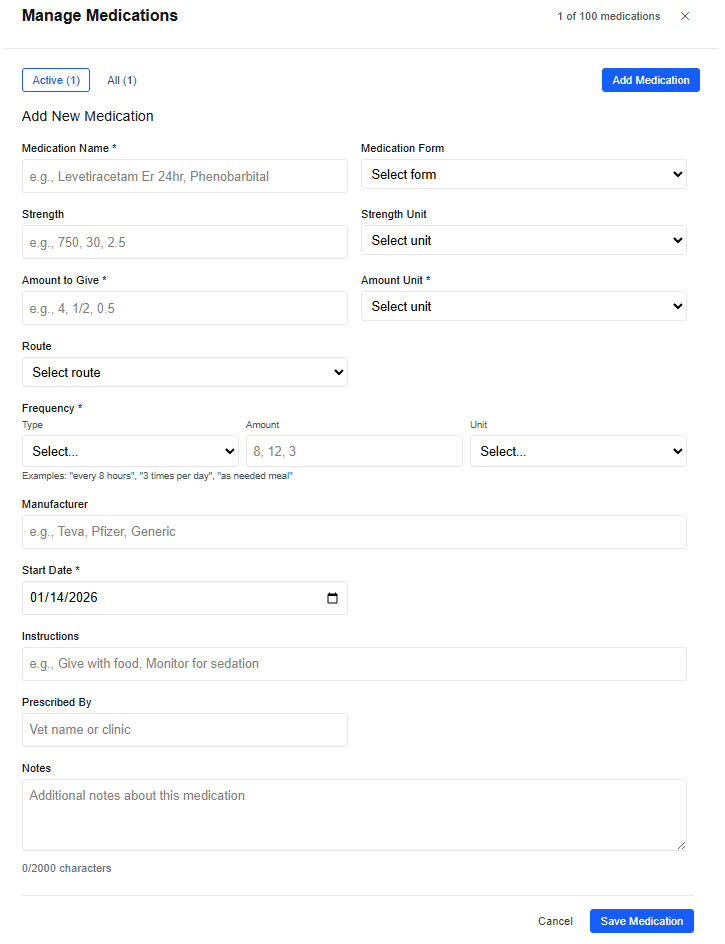Open the Medication Form dropdown
The width and height of the screenshot is (725, 944).
(523, 173)
